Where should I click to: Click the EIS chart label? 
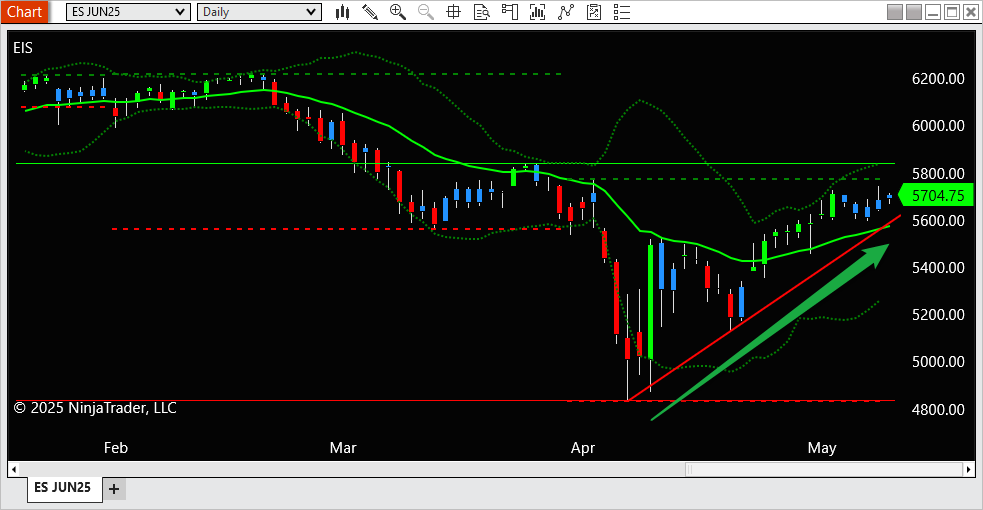point(23,48)
